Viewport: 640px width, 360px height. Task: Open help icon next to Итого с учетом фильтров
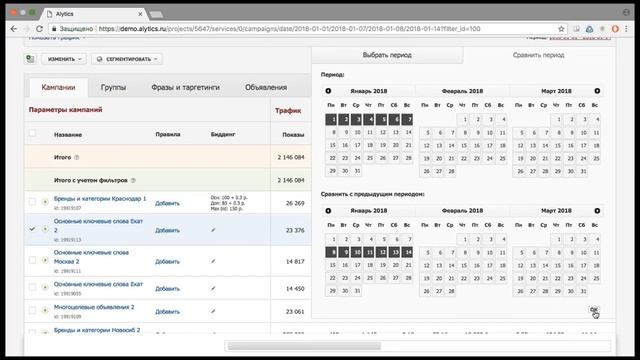coord(133,180)
